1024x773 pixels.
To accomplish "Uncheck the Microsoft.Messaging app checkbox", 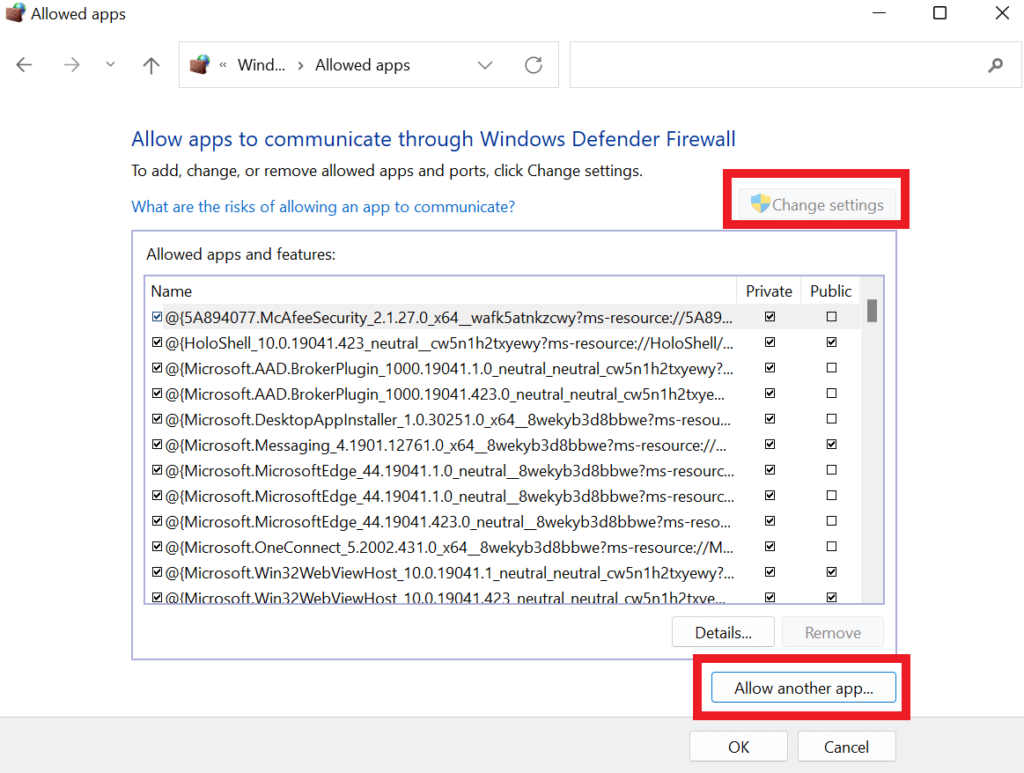I will [157, 445].
